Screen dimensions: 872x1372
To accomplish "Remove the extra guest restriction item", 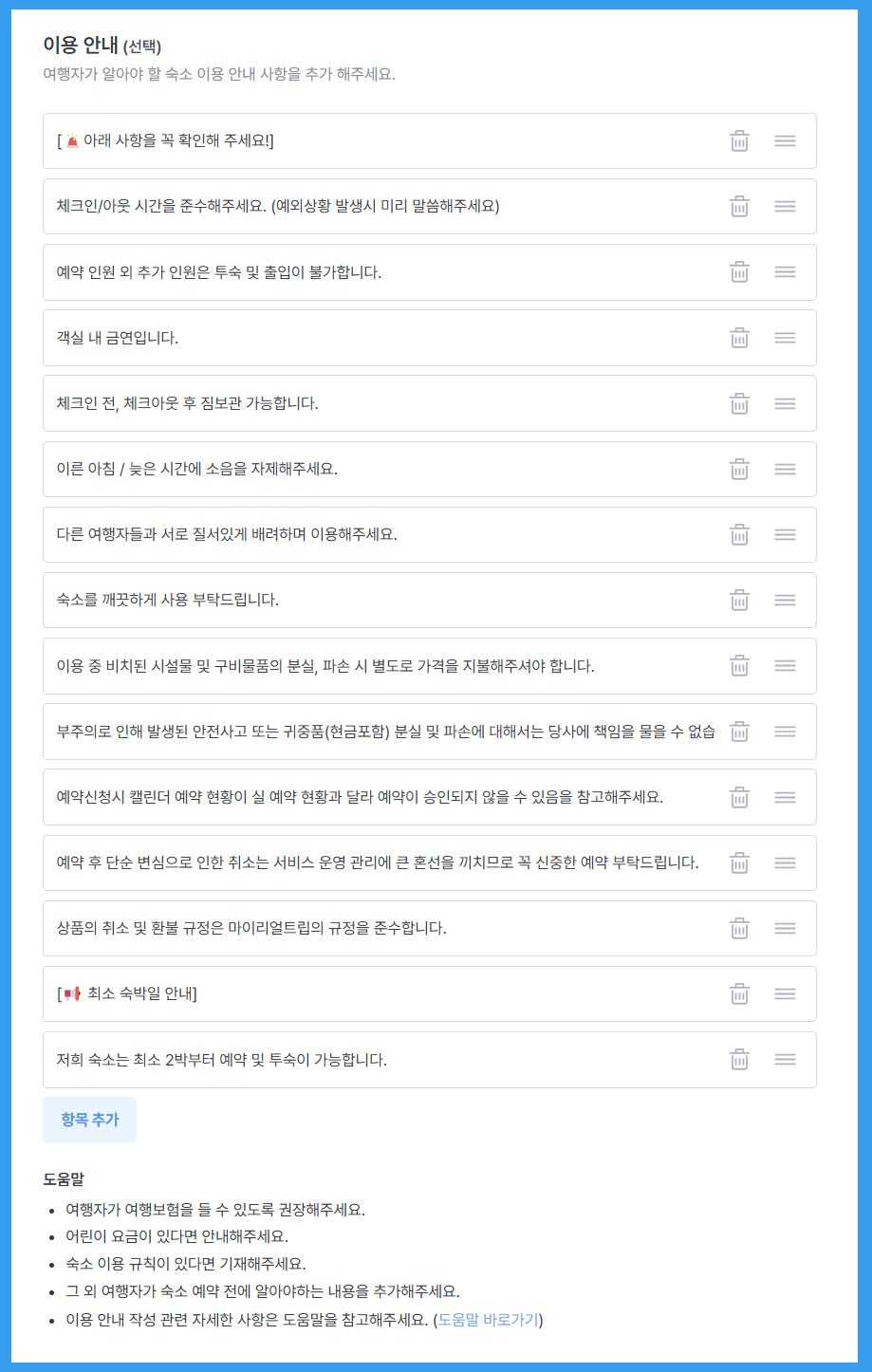I will point(739,271).
